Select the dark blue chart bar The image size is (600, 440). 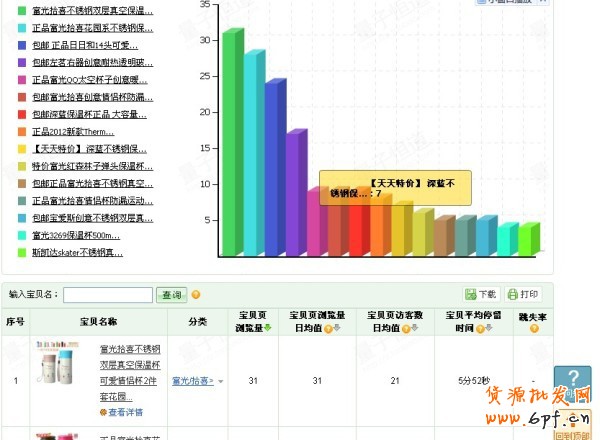276,167
